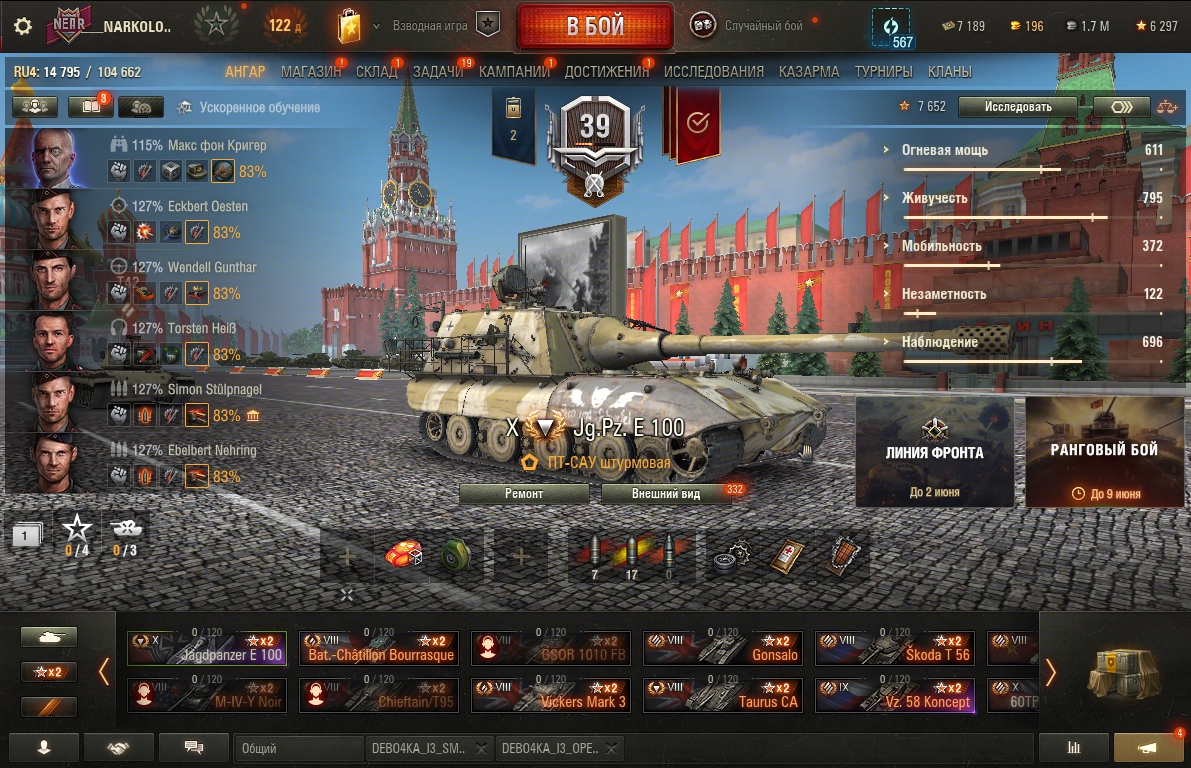Select the first aid kit consumable slot
The height and width of the screenshot is (768, 1191).
click(x=787, y=556)
